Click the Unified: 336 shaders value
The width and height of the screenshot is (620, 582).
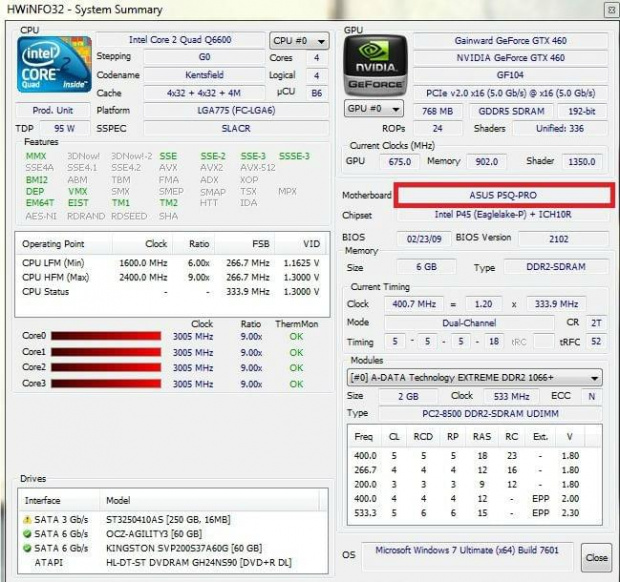[560, 128]
